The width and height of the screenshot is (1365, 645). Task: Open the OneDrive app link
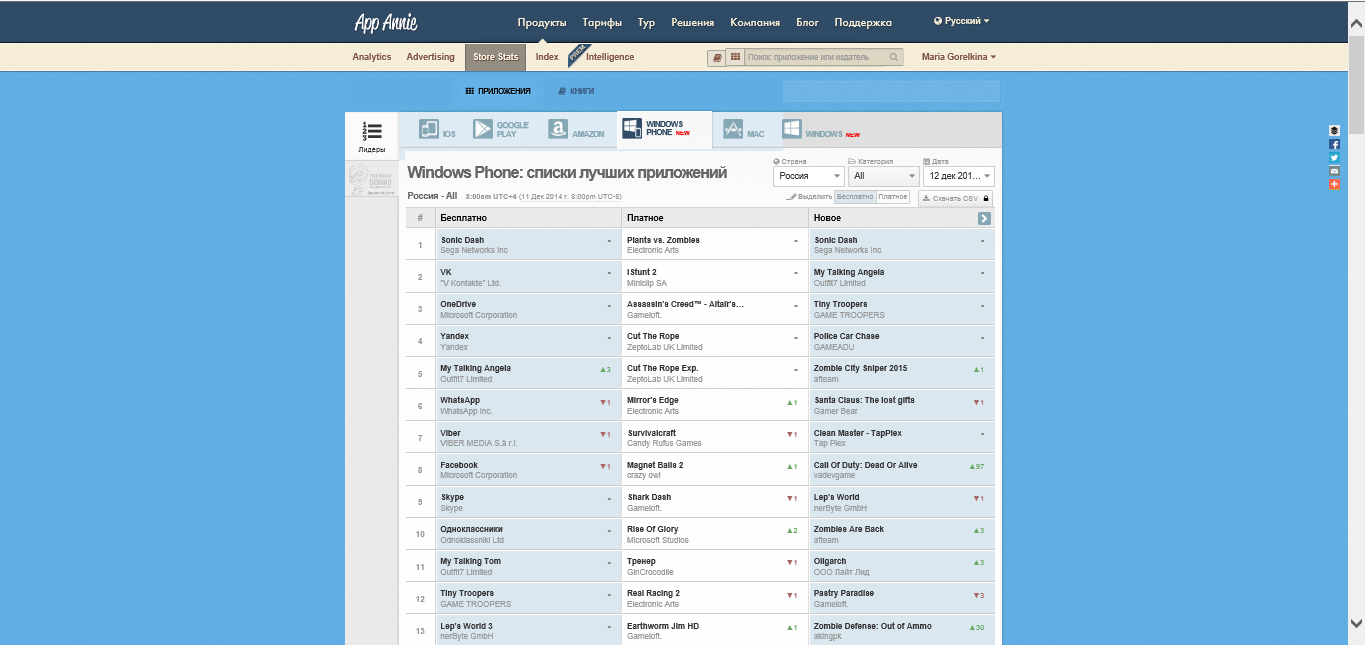tap(458, 304)
